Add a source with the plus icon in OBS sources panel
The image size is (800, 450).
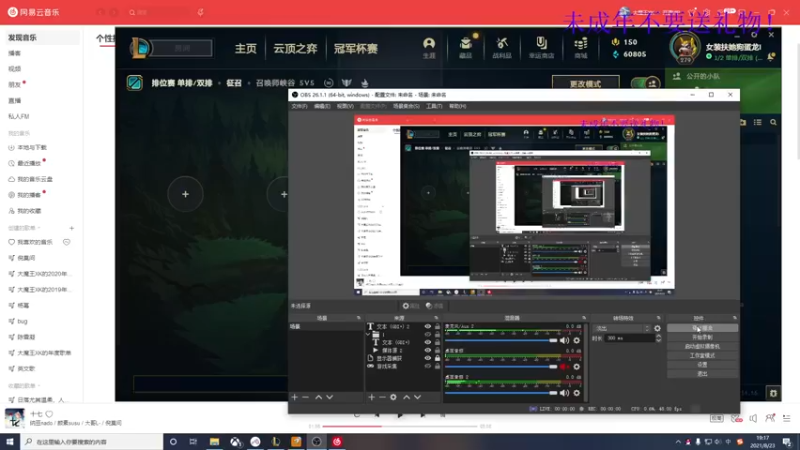coord(371,397)
